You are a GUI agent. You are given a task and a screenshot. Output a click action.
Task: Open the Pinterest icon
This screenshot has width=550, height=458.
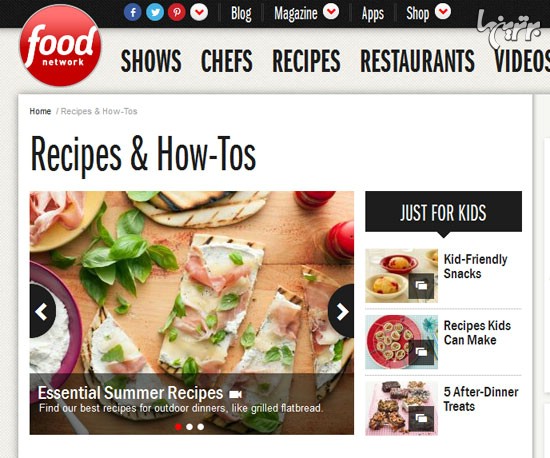177,12
